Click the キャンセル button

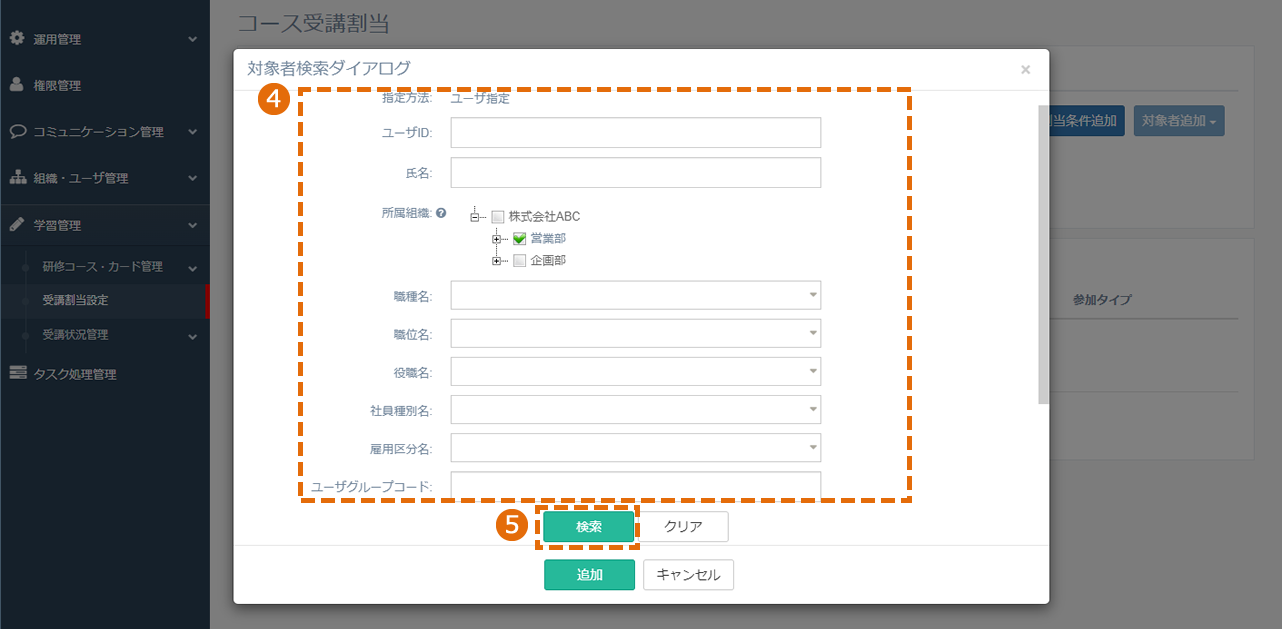coord(688,575)
